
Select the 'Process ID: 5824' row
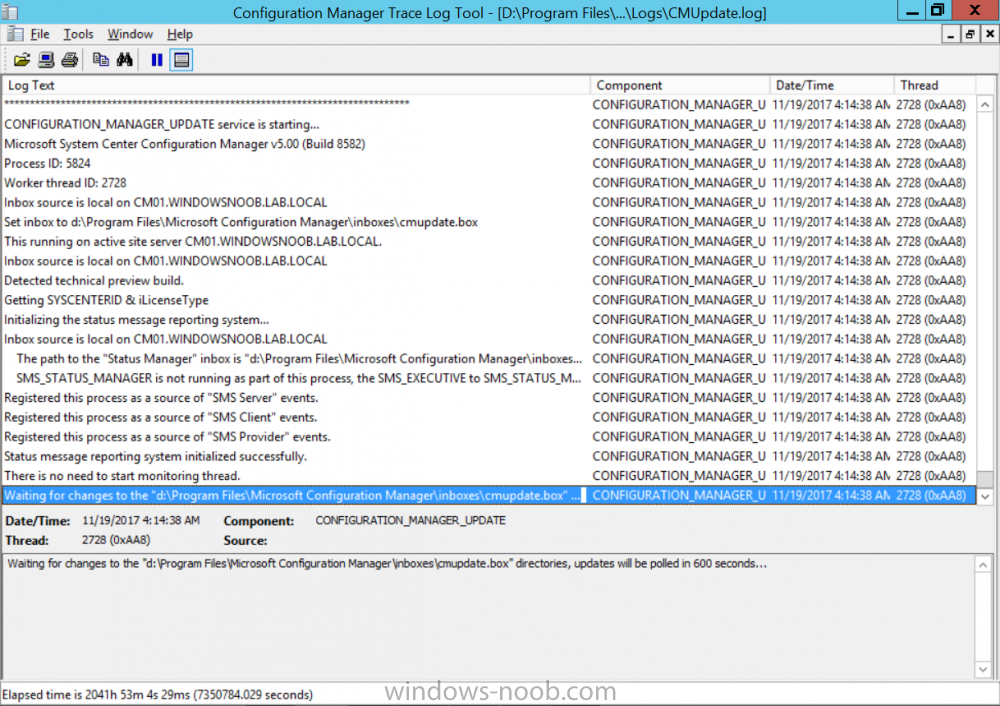[x=489, y=163]
